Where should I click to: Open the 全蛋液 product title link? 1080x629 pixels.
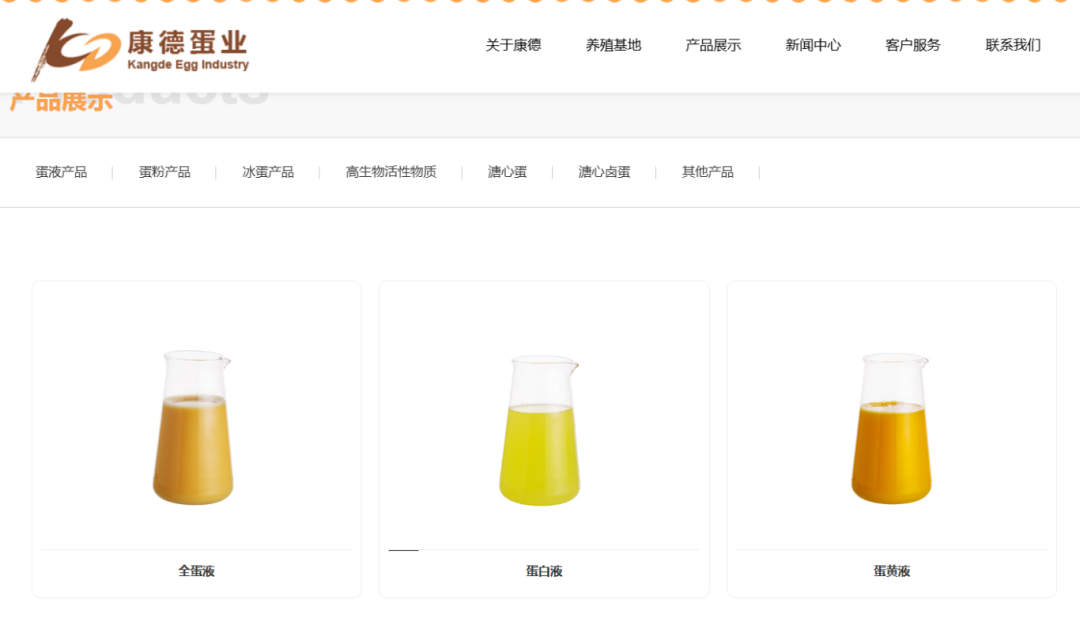click(x=196, y=571)
